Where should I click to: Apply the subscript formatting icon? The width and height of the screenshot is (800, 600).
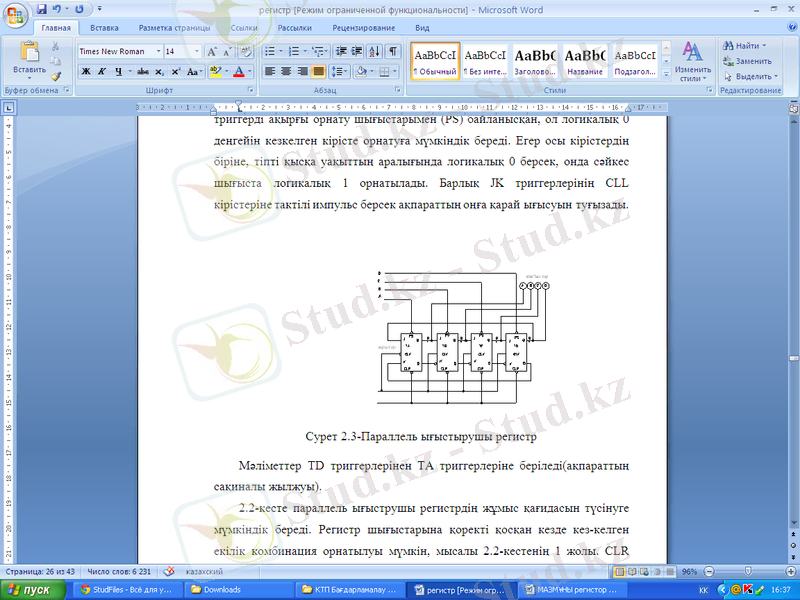click(161, 72)
